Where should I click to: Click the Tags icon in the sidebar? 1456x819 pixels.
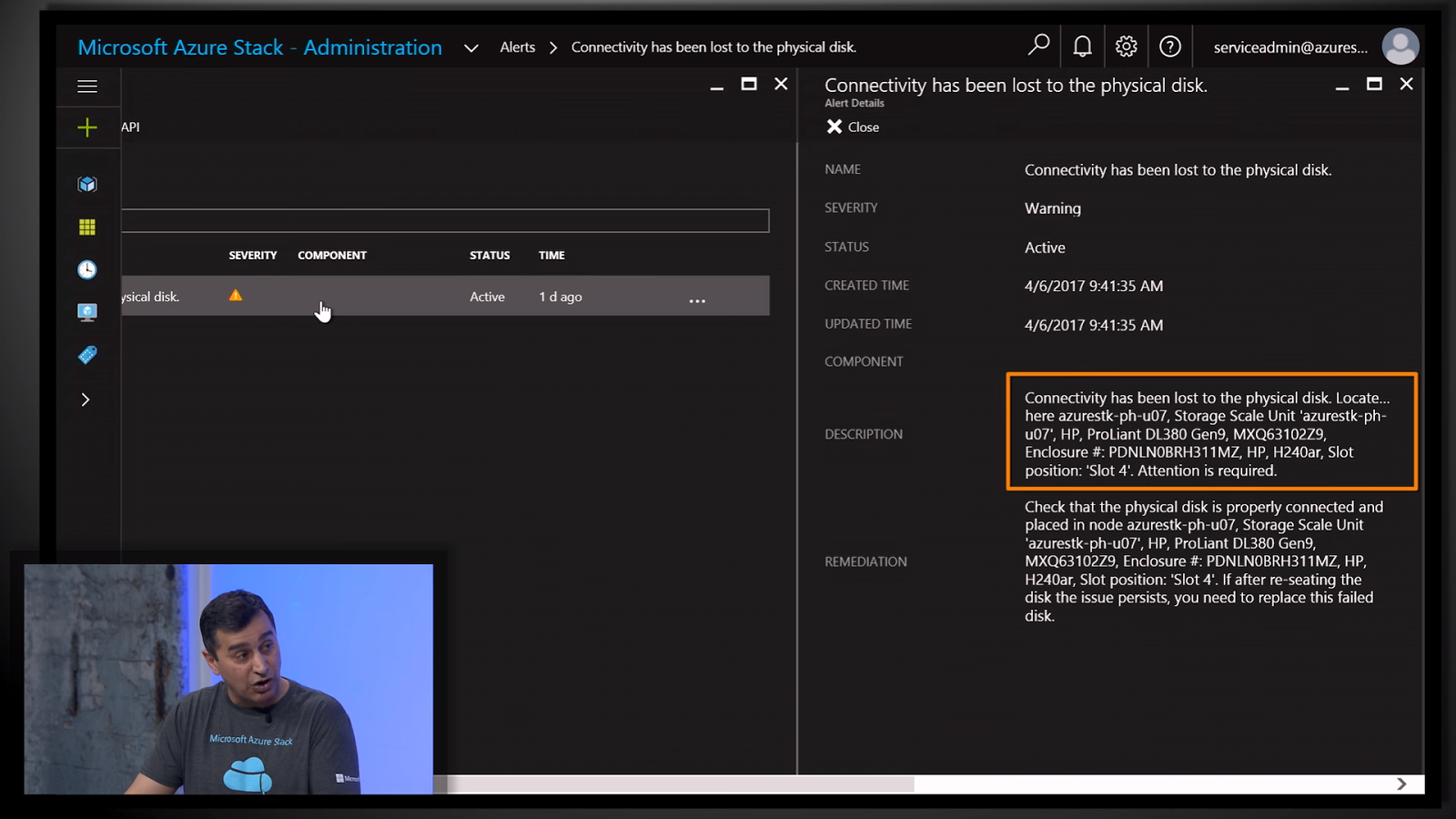pyautogui.click(x=86, y=355)
